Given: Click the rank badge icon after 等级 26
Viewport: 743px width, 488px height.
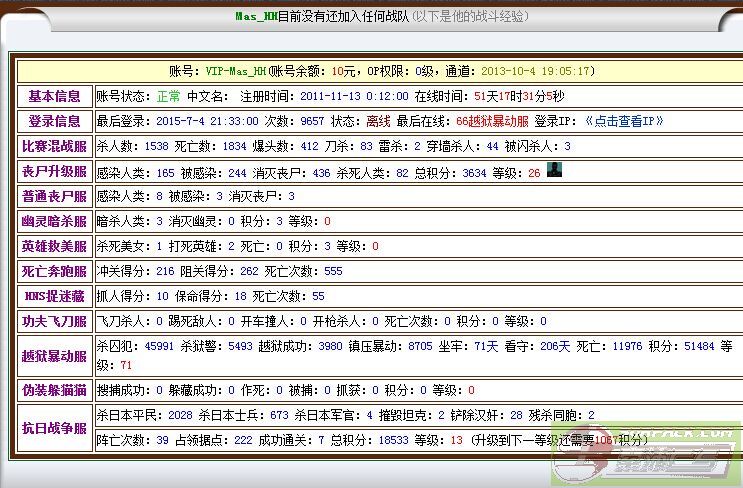Looking at the screenshot, I should point(554,170).
